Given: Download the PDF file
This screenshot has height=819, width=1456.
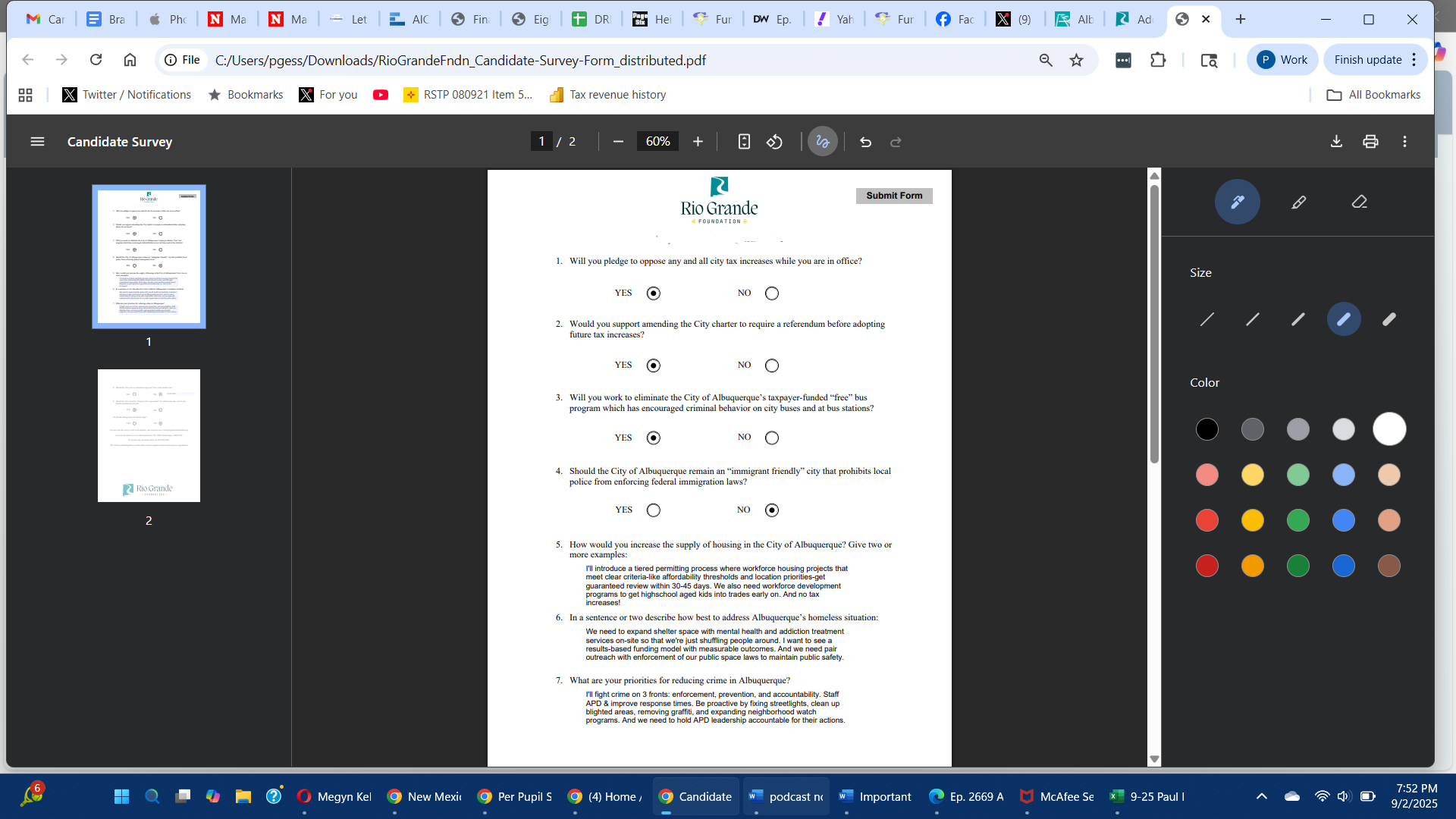Looking at the screenshot, I should coord(1336,142).
